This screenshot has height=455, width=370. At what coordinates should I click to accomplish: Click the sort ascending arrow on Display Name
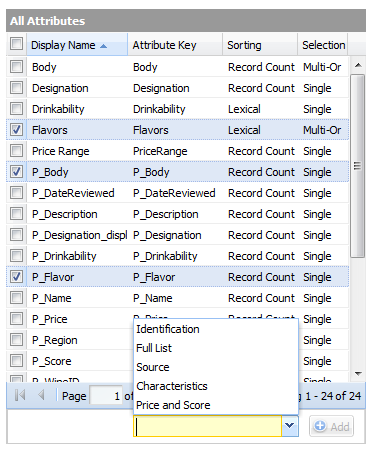(x=104, y=46)
